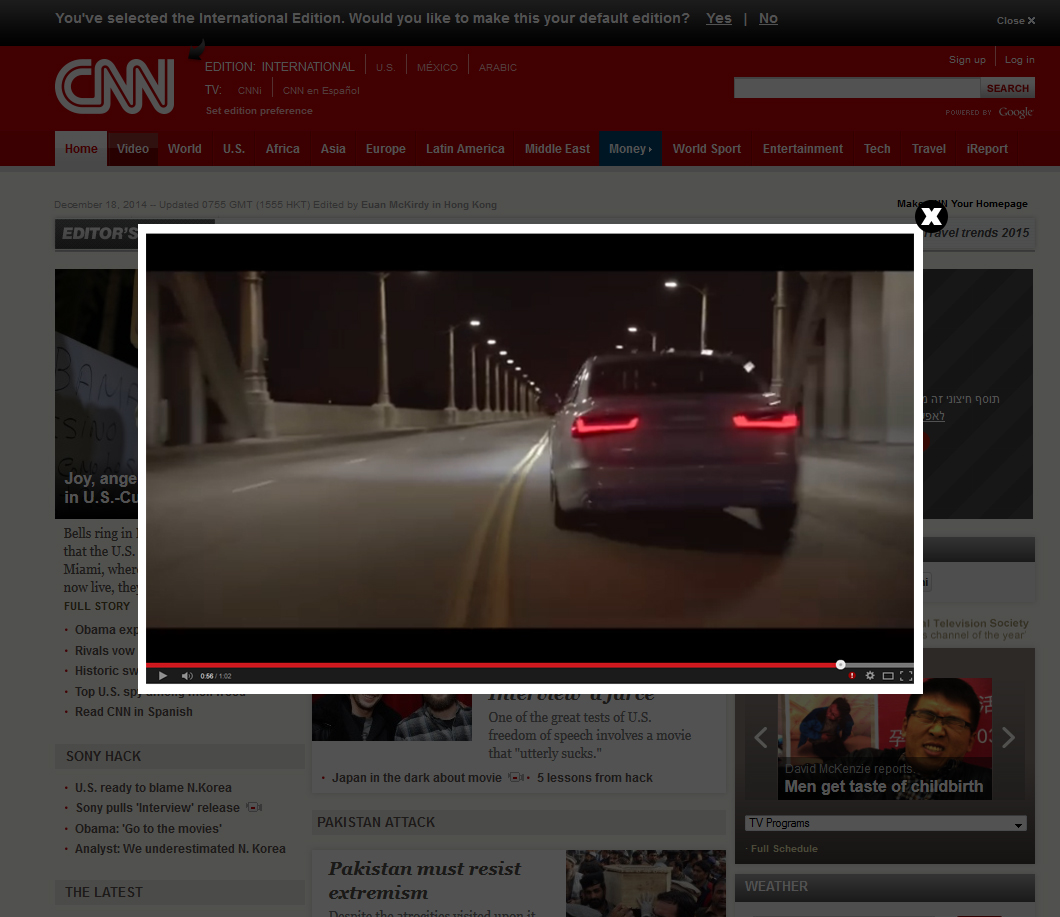Open the video player settings gear

870,676
